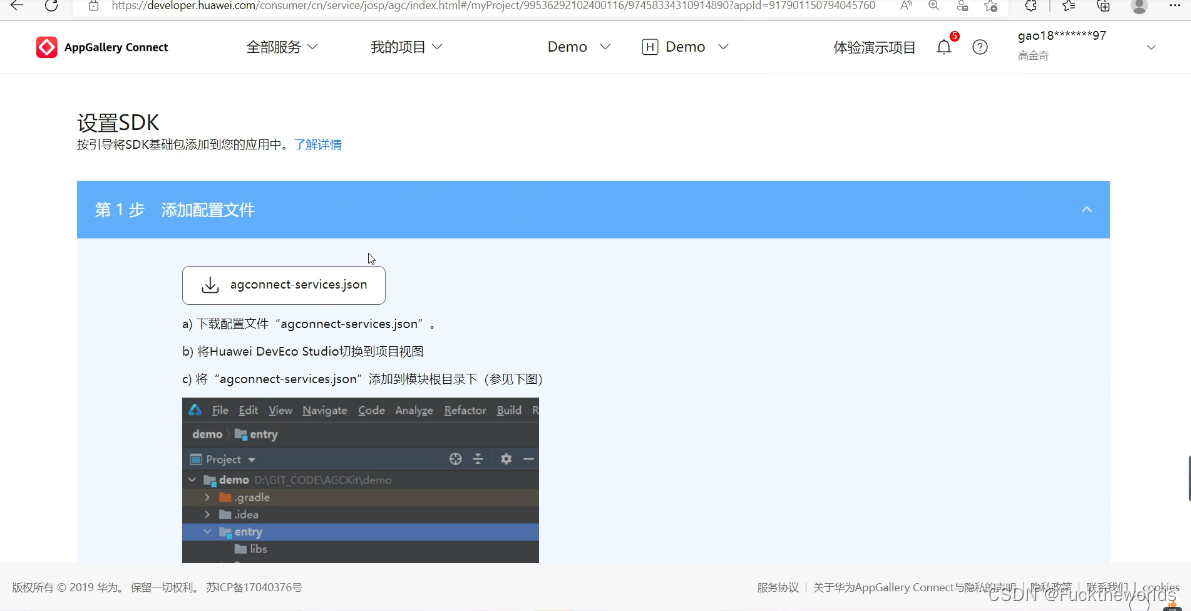Screen dimensions: 1191x611
Task: Expand the Demo project selector
Action: tap(579, 47)
